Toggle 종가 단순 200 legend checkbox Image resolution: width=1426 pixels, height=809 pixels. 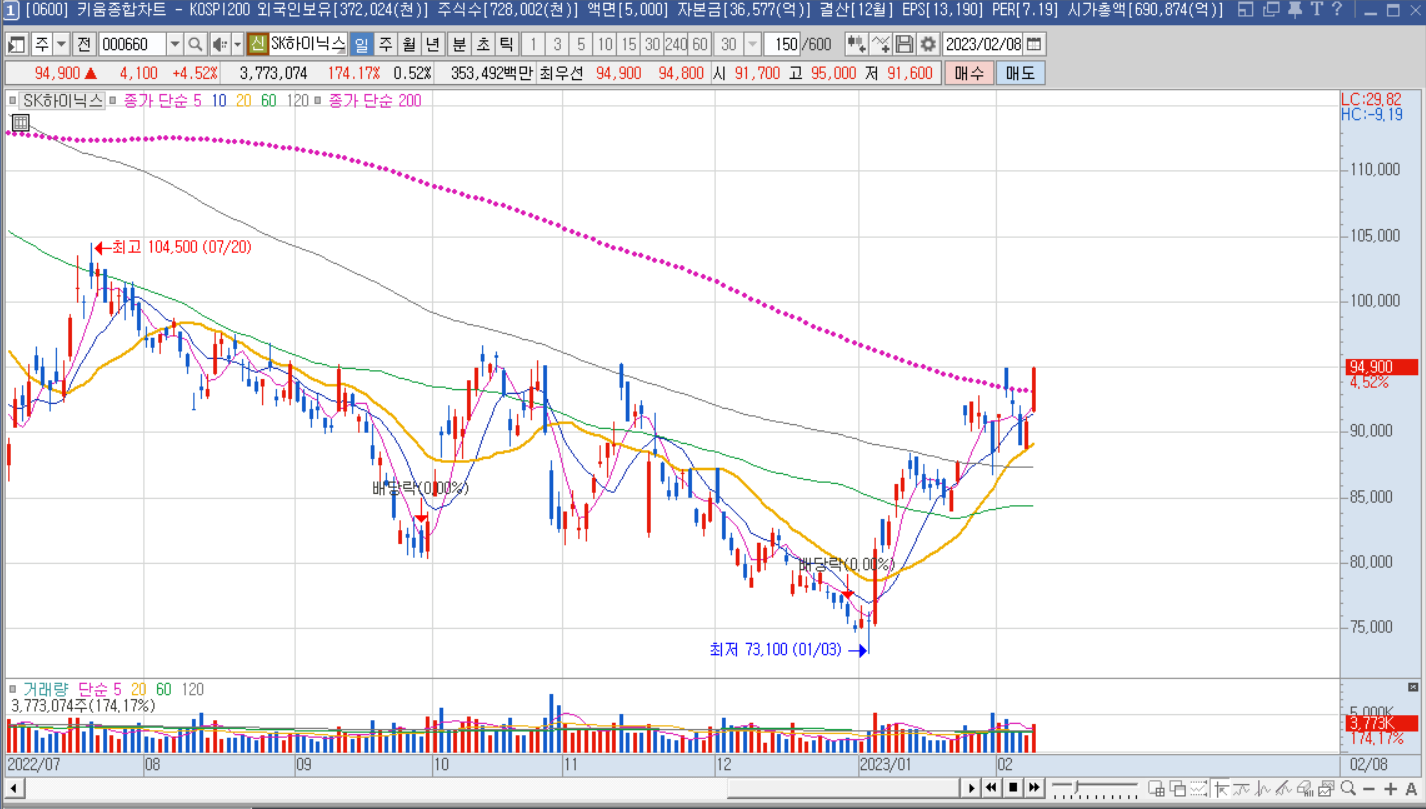(316, 100)
